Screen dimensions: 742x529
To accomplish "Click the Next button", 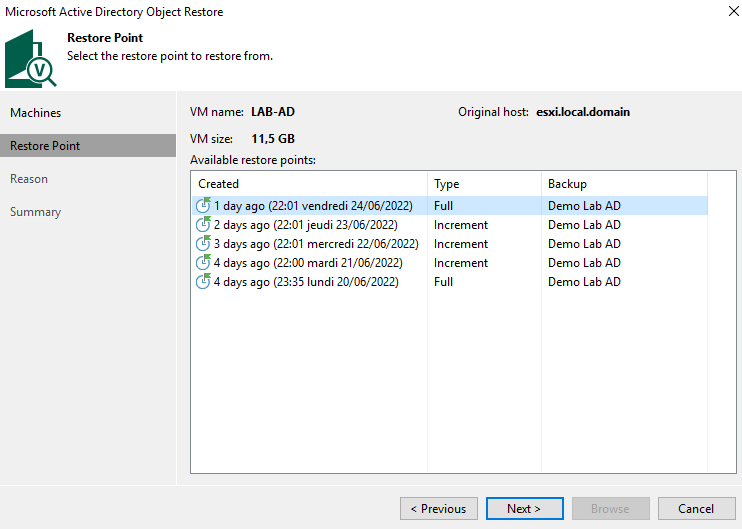I will pos(524,509).
